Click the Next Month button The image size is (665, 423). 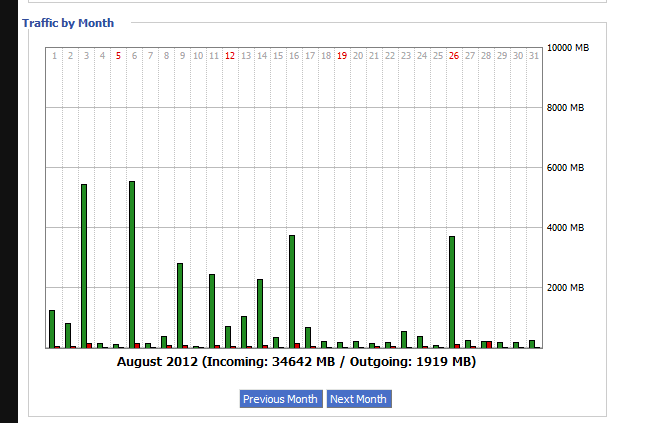pos(358,399)
